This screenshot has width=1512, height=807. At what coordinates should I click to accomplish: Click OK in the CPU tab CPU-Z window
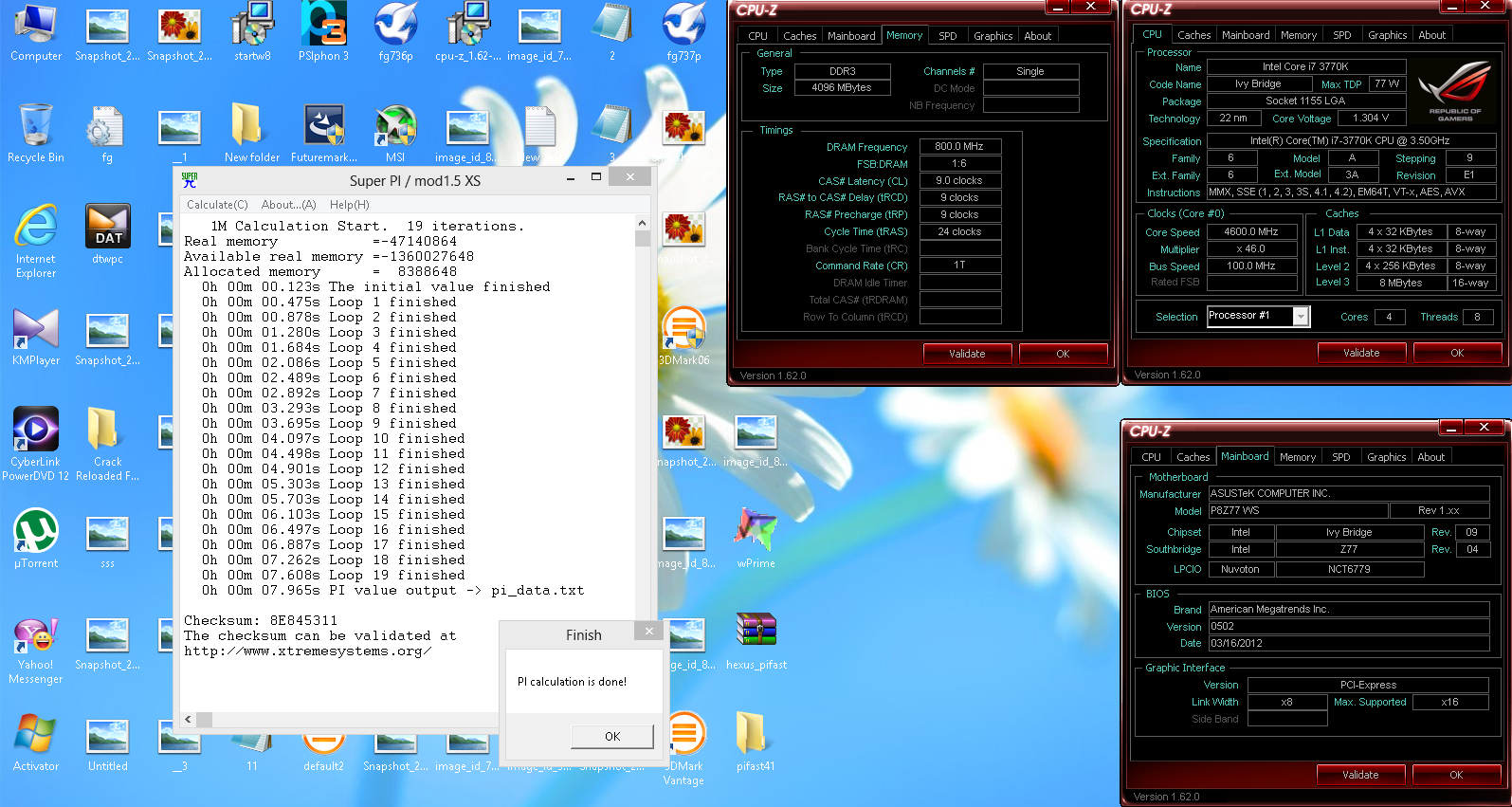[1457, 353]
